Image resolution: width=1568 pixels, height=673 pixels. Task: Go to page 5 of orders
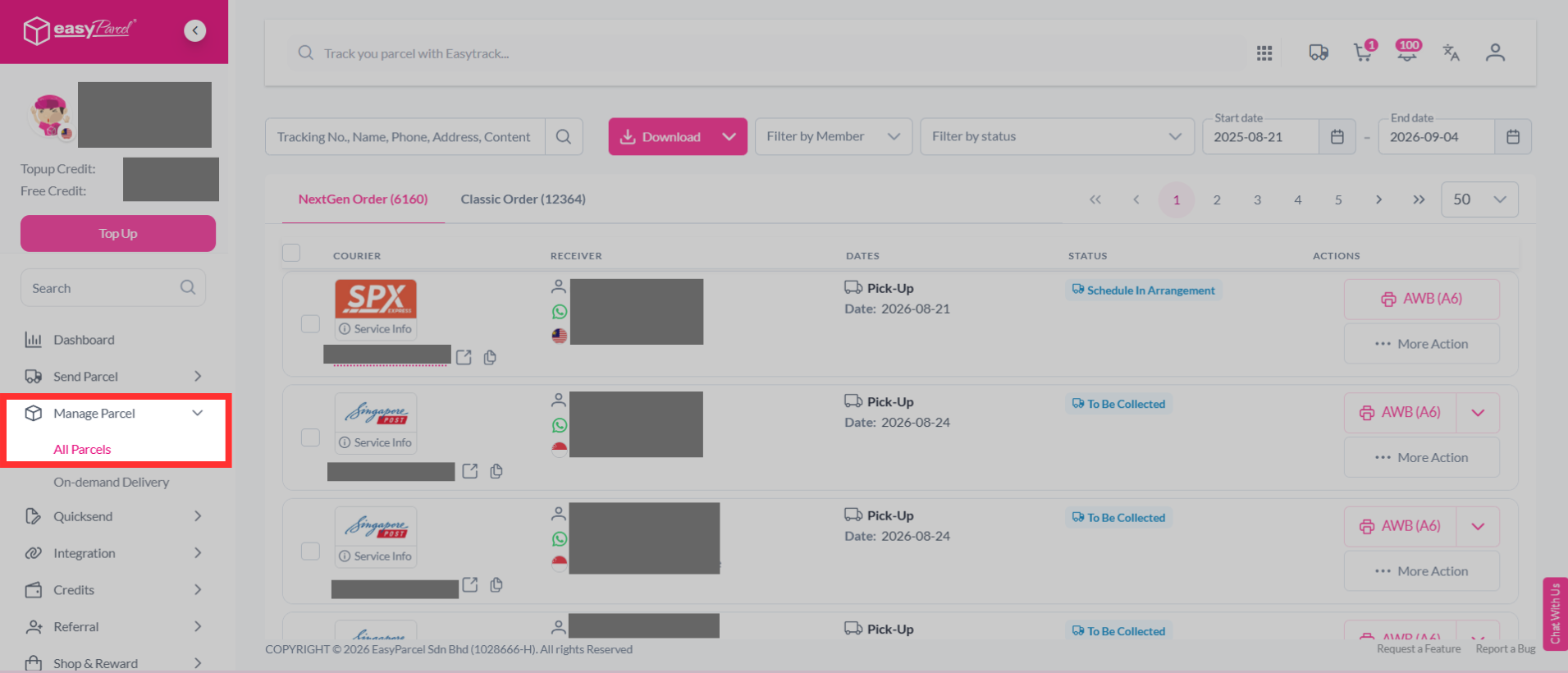coord(1338,199)
